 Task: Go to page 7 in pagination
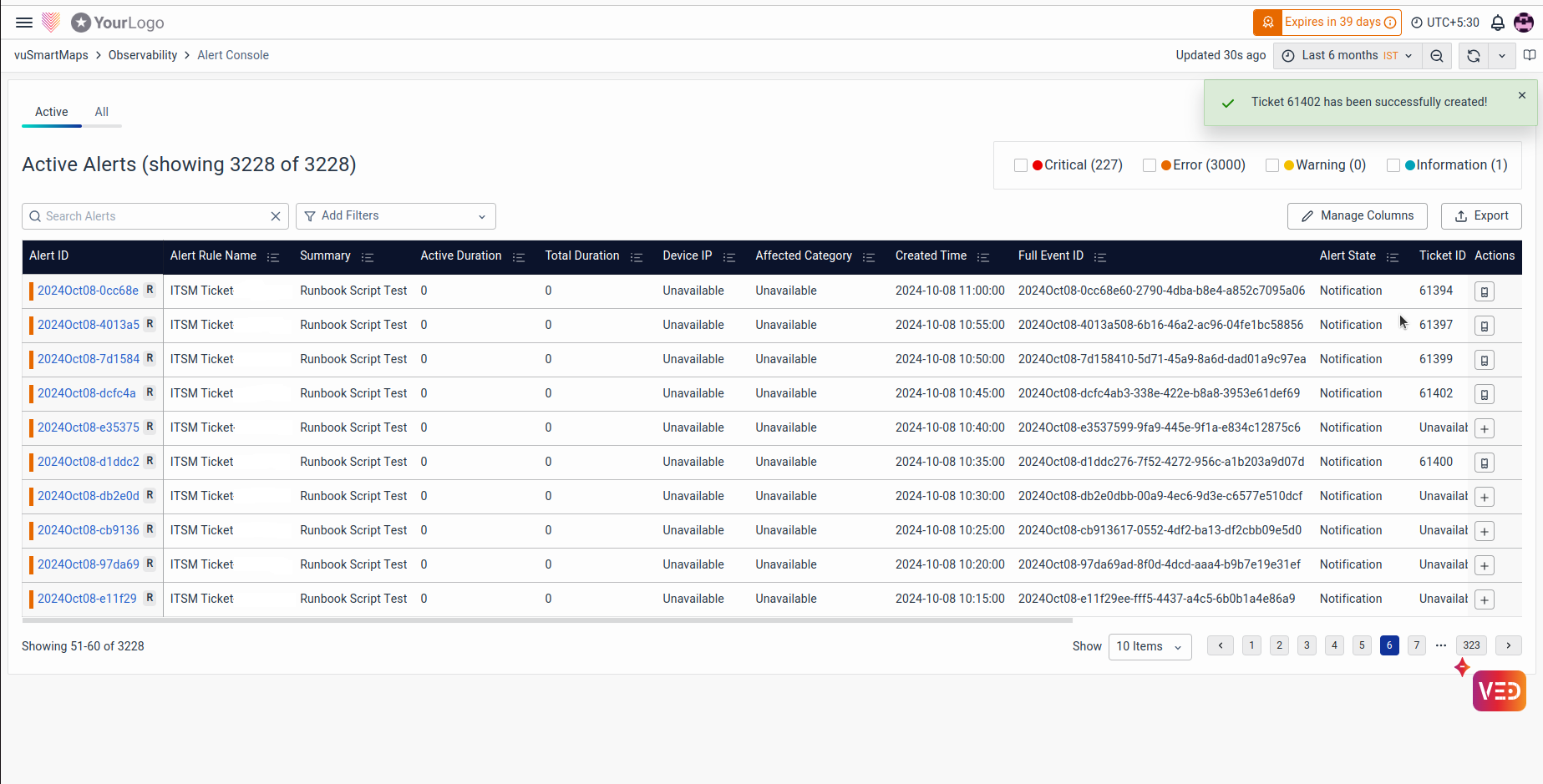(1416, 645)
